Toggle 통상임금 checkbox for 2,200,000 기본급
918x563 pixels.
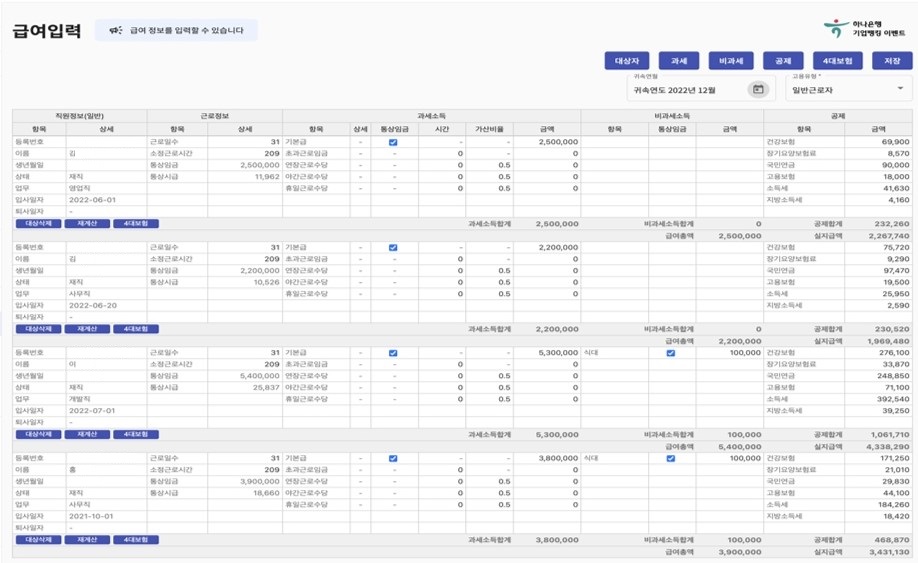coord(393,247)
